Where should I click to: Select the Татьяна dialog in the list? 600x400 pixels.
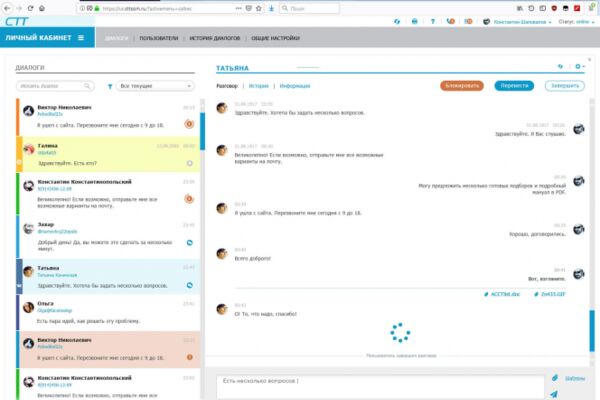[x=109, y=276]
